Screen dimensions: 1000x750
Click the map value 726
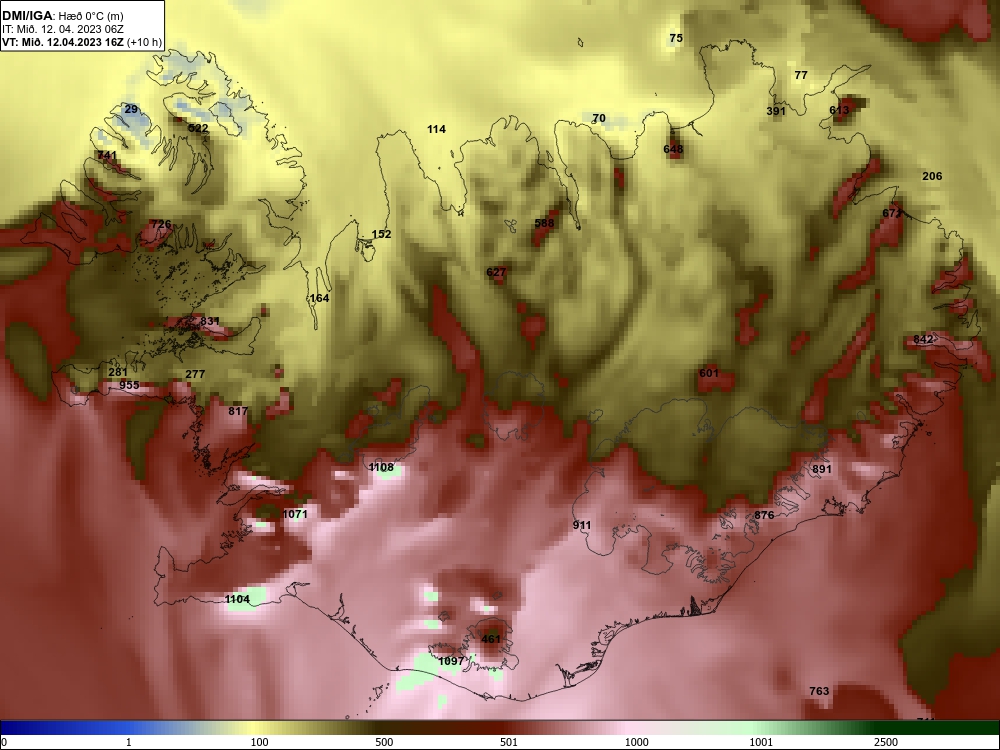coord(161,224)
